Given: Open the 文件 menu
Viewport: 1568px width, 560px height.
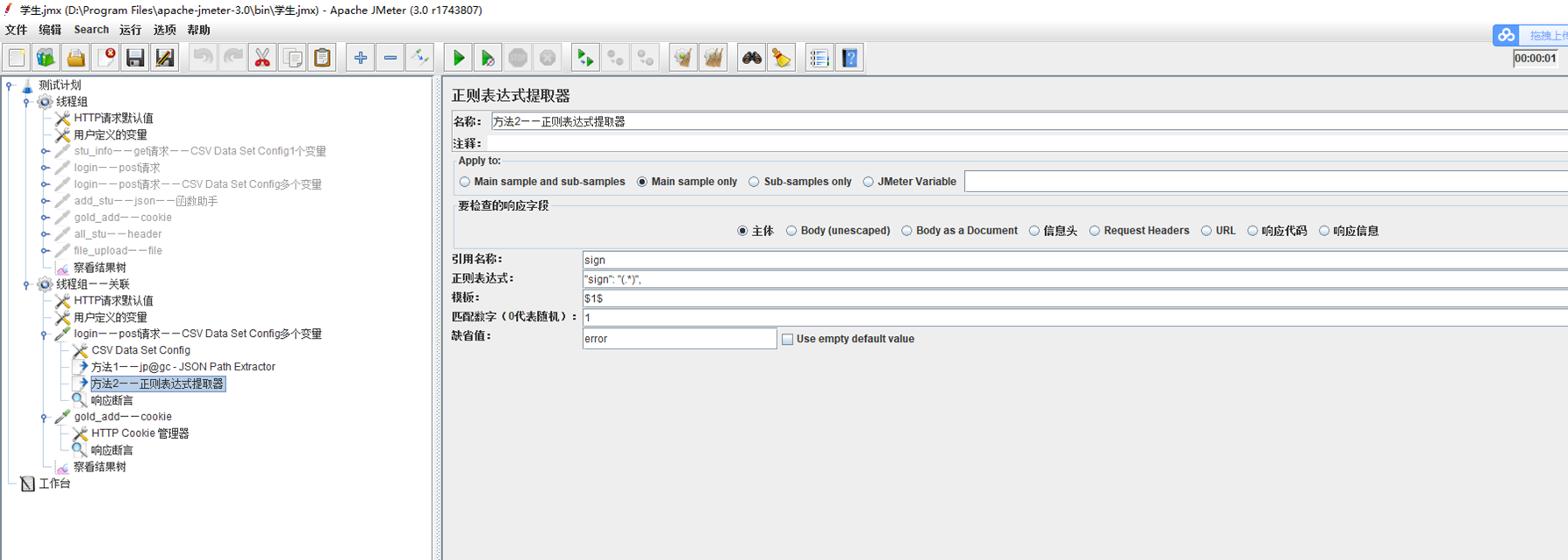Looking at the screenshot, I should pyautogui.click(x=16, y=30).
